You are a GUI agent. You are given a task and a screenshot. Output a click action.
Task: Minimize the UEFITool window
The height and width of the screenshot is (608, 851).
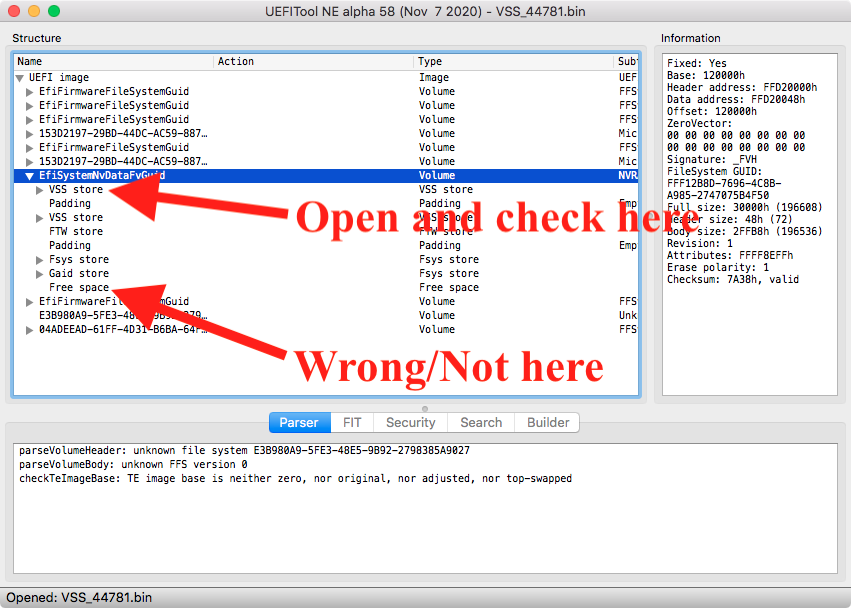(x=34, y=11)
